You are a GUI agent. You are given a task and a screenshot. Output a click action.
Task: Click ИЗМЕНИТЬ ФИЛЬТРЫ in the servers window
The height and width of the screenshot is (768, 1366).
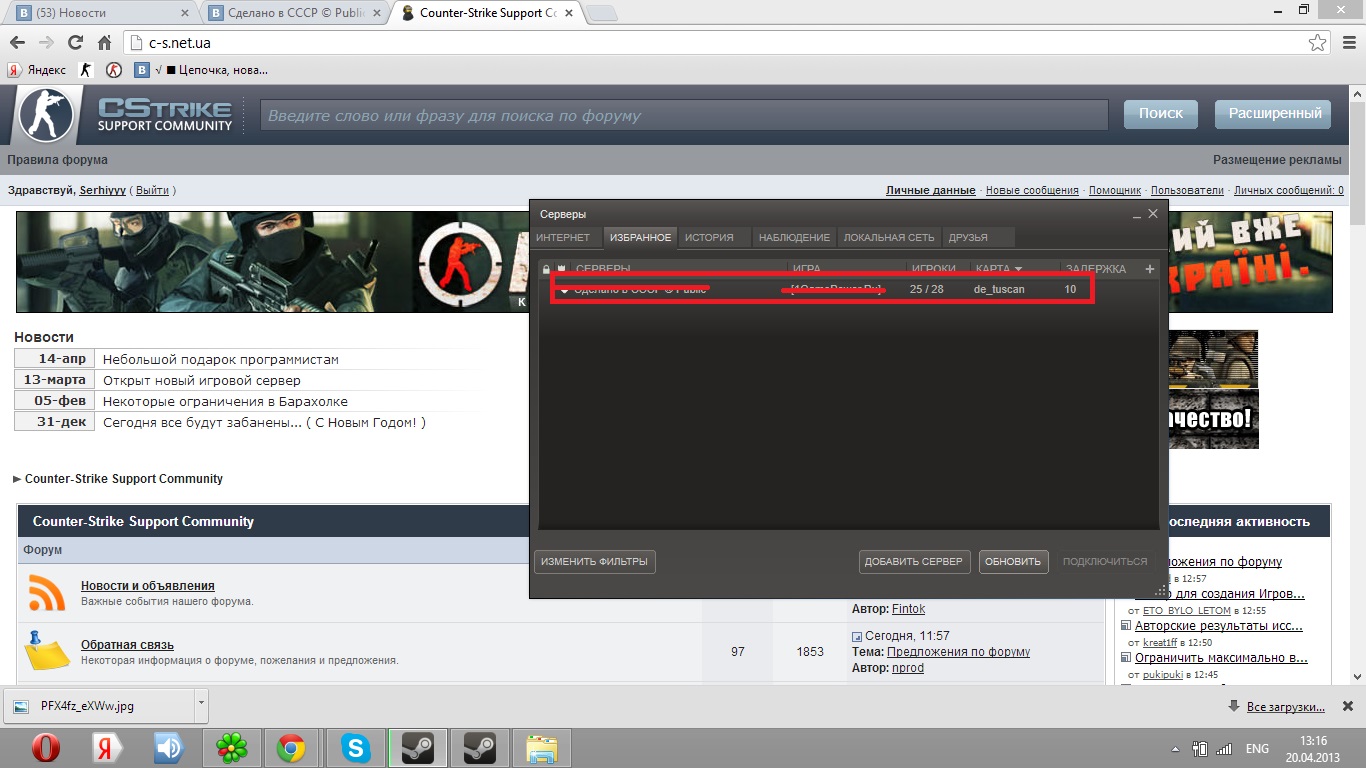[x=594, y=561]
